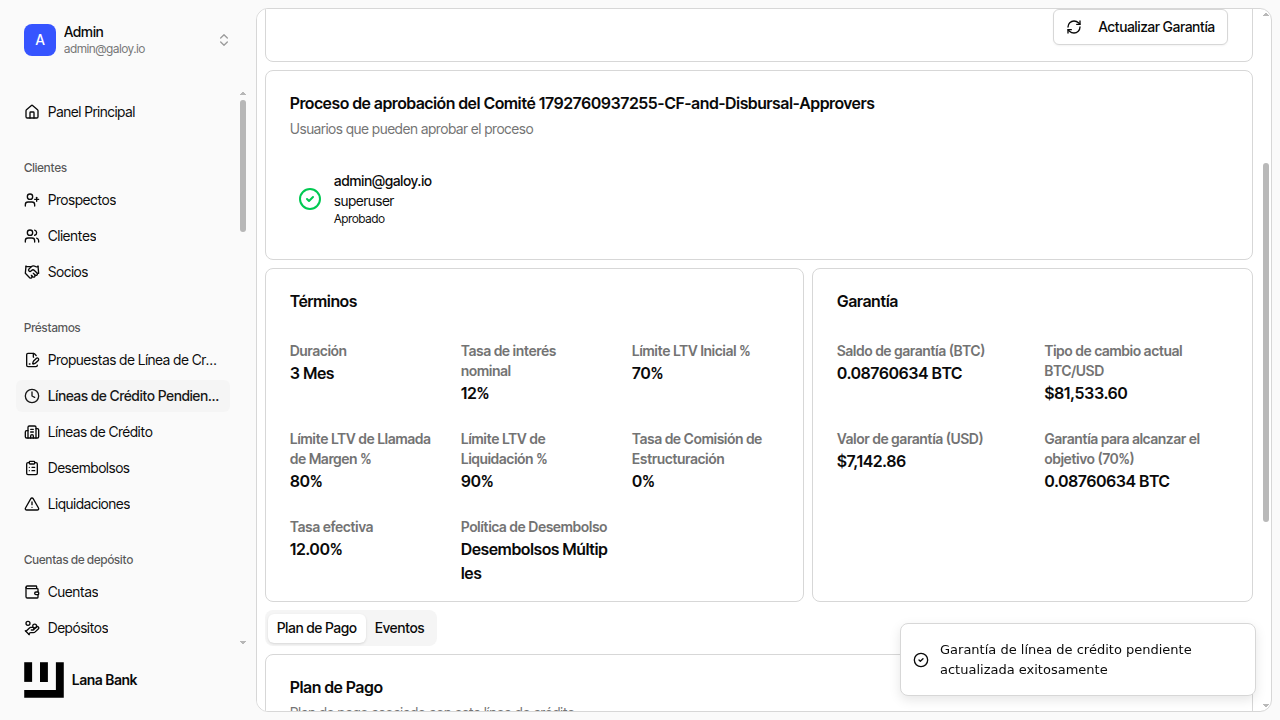
Task: Click the $81,533.60 exchange rate value
Action: coord(1086,393)
